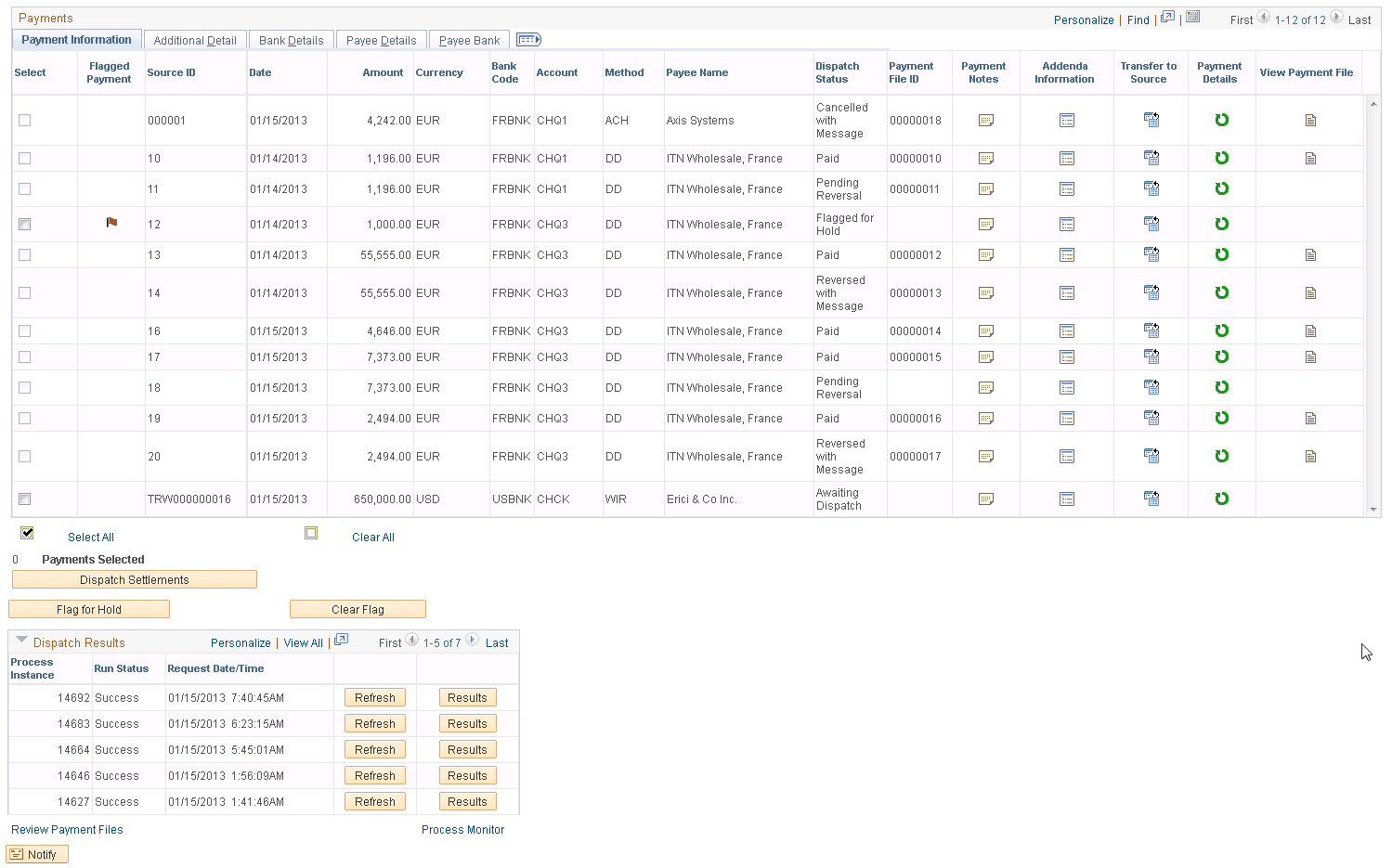Open Payment Notes for the Axis Systems payment

[x=985, y=120]
